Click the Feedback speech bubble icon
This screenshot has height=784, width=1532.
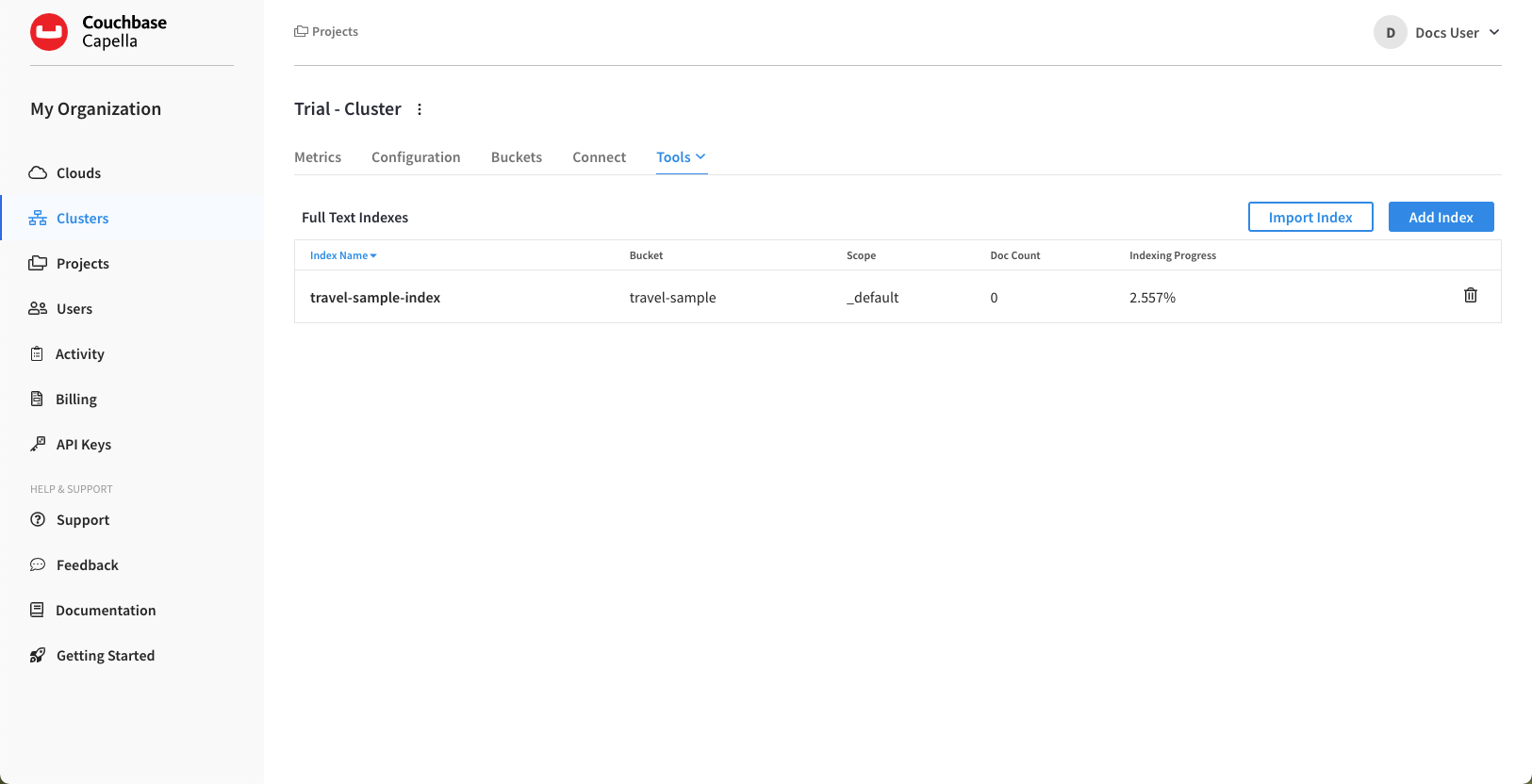38,564
